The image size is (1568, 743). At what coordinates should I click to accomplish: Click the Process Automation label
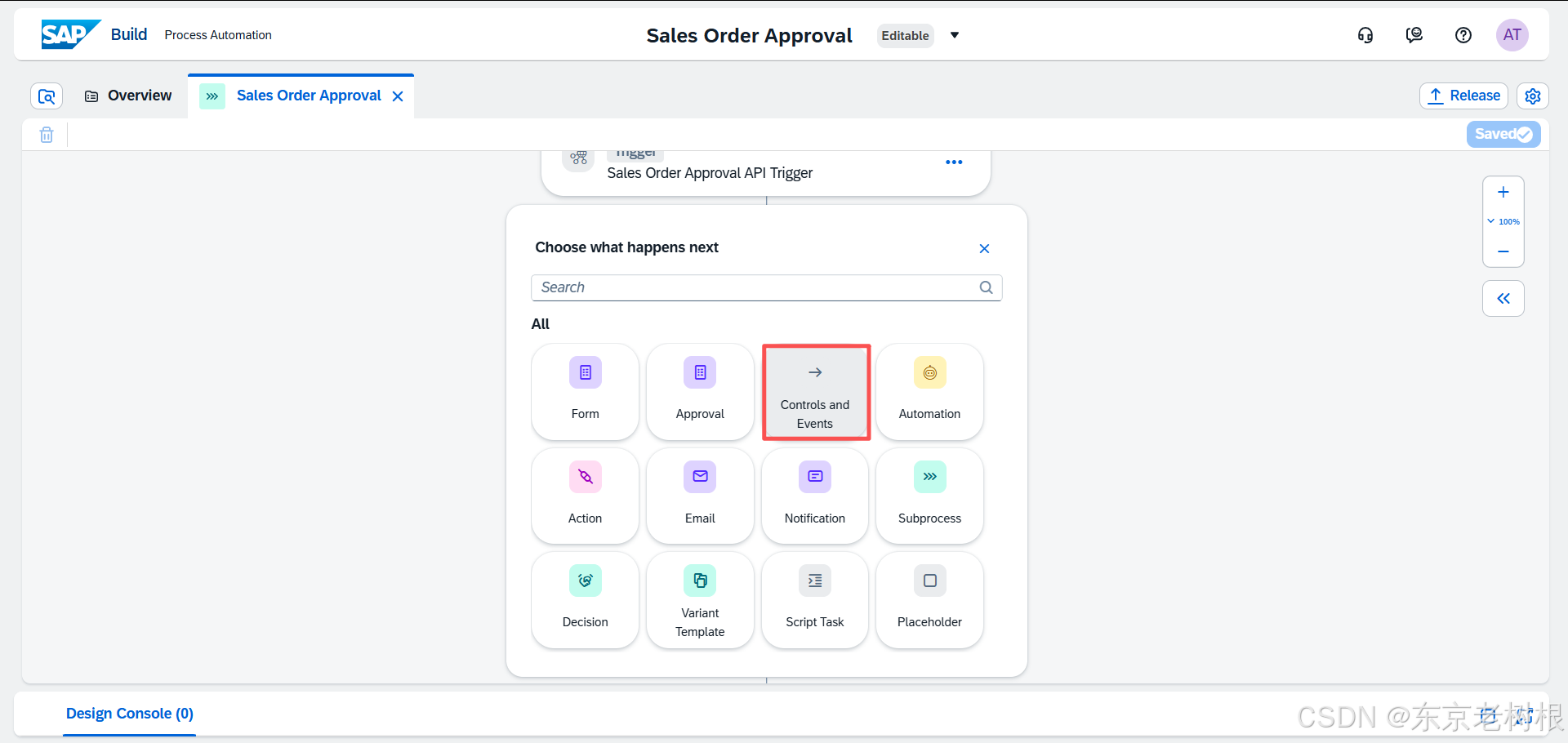click(218, 35)
